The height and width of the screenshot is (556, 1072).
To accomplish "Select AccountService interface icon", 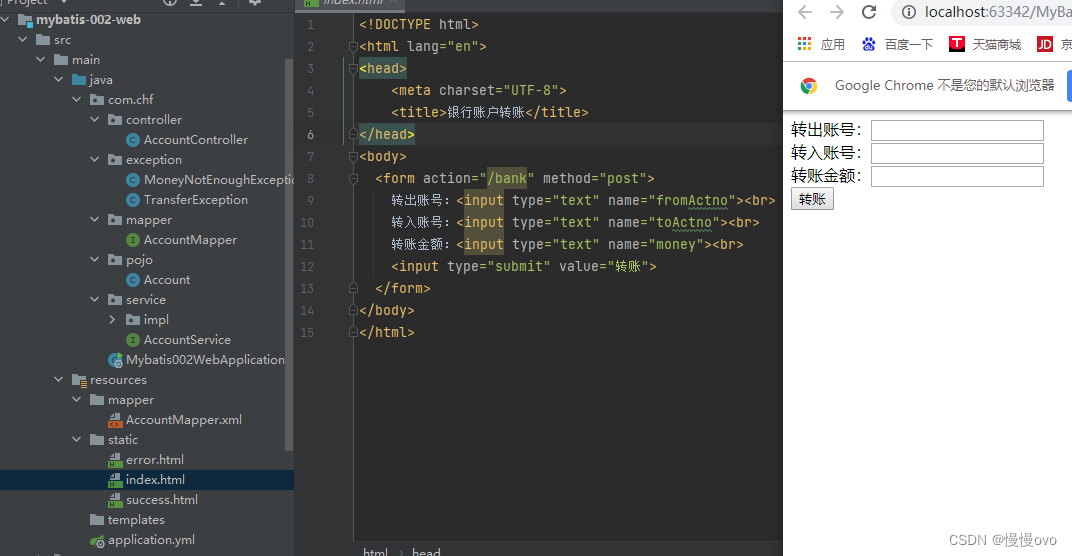I will click(x=133, y=340).
